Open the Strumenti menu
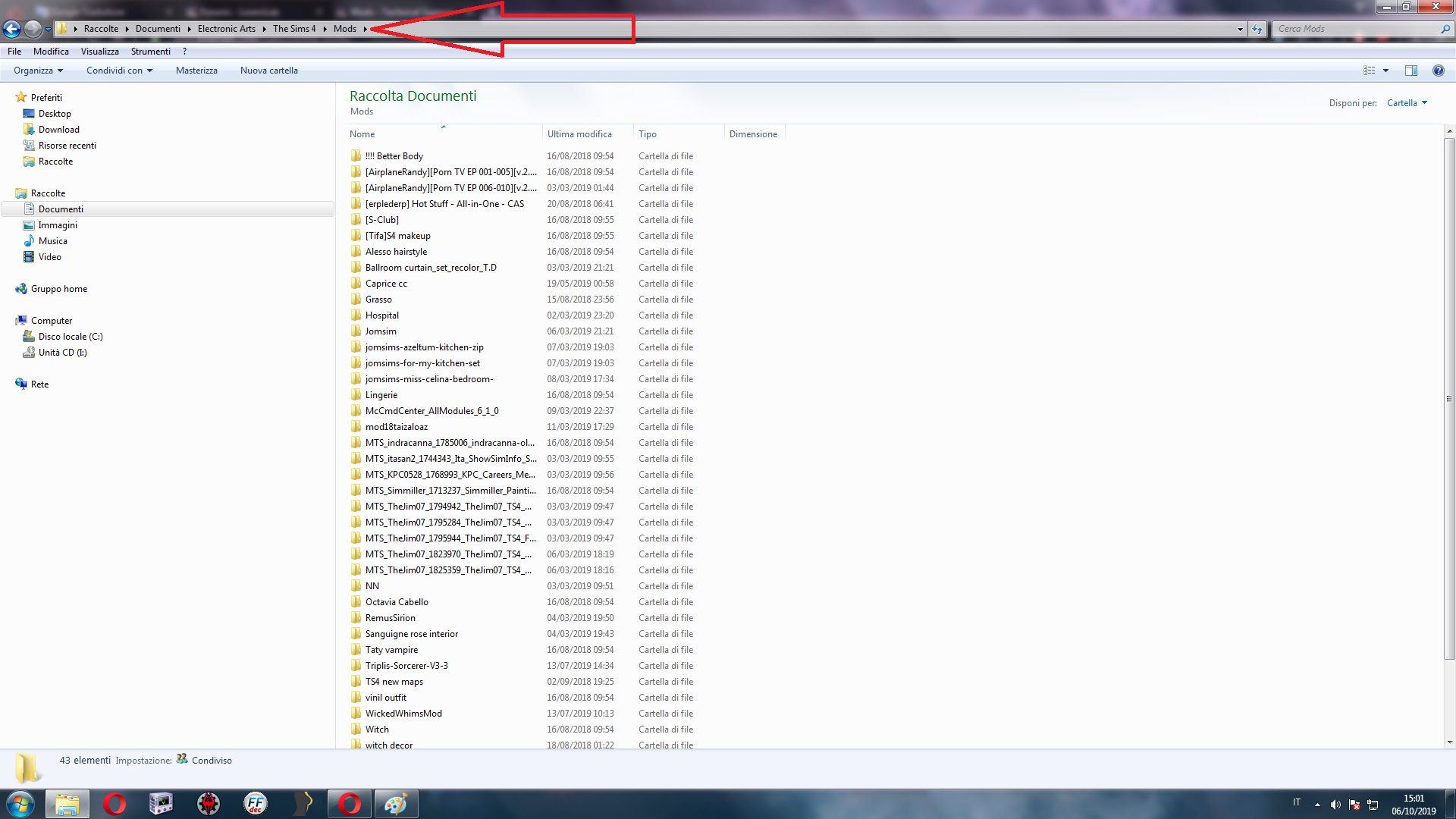 coord(151,52)
